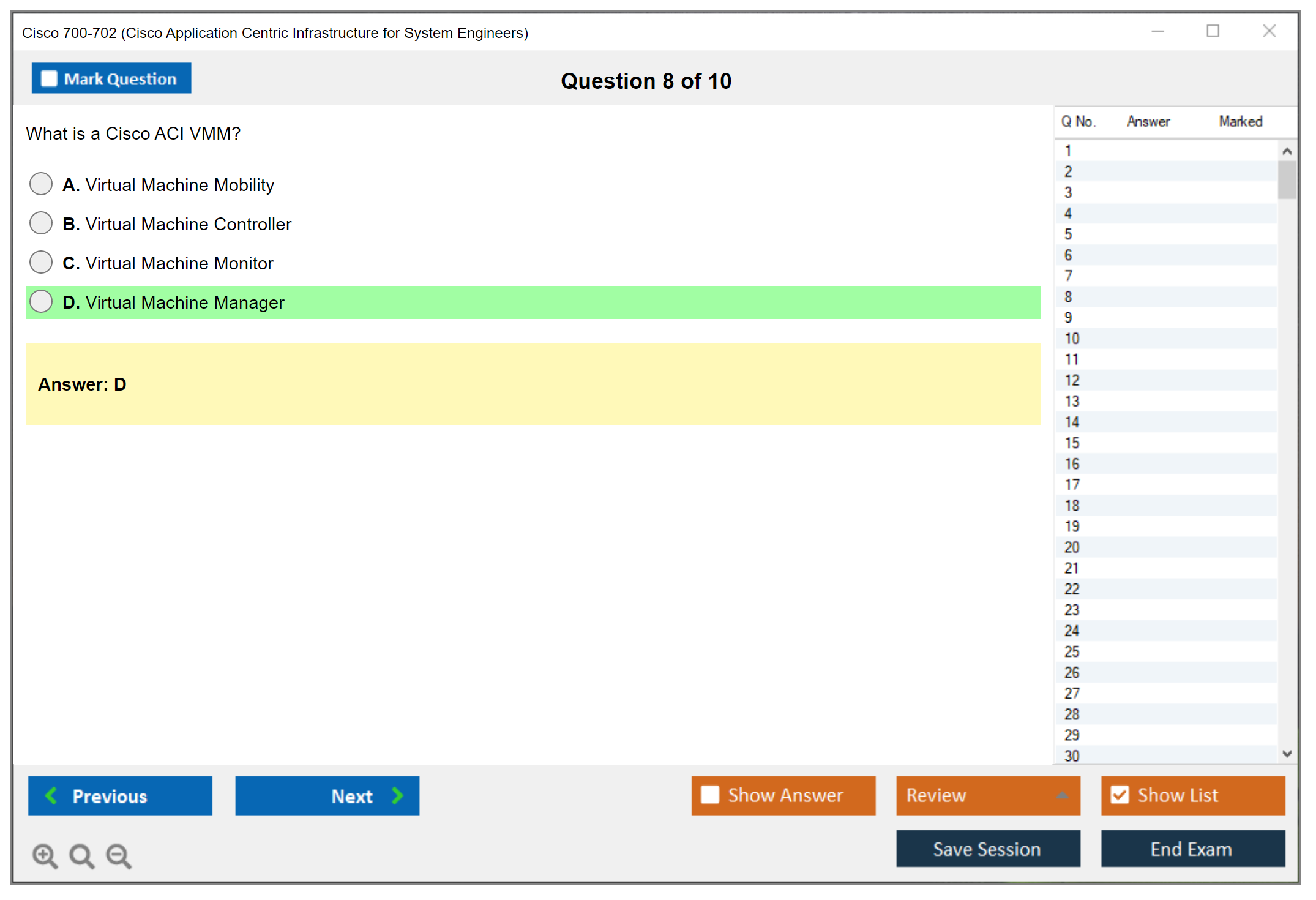Screen dimensions: 1316x900
Task: Select option D Virtual Machine Manager
Action: [41, 301]
